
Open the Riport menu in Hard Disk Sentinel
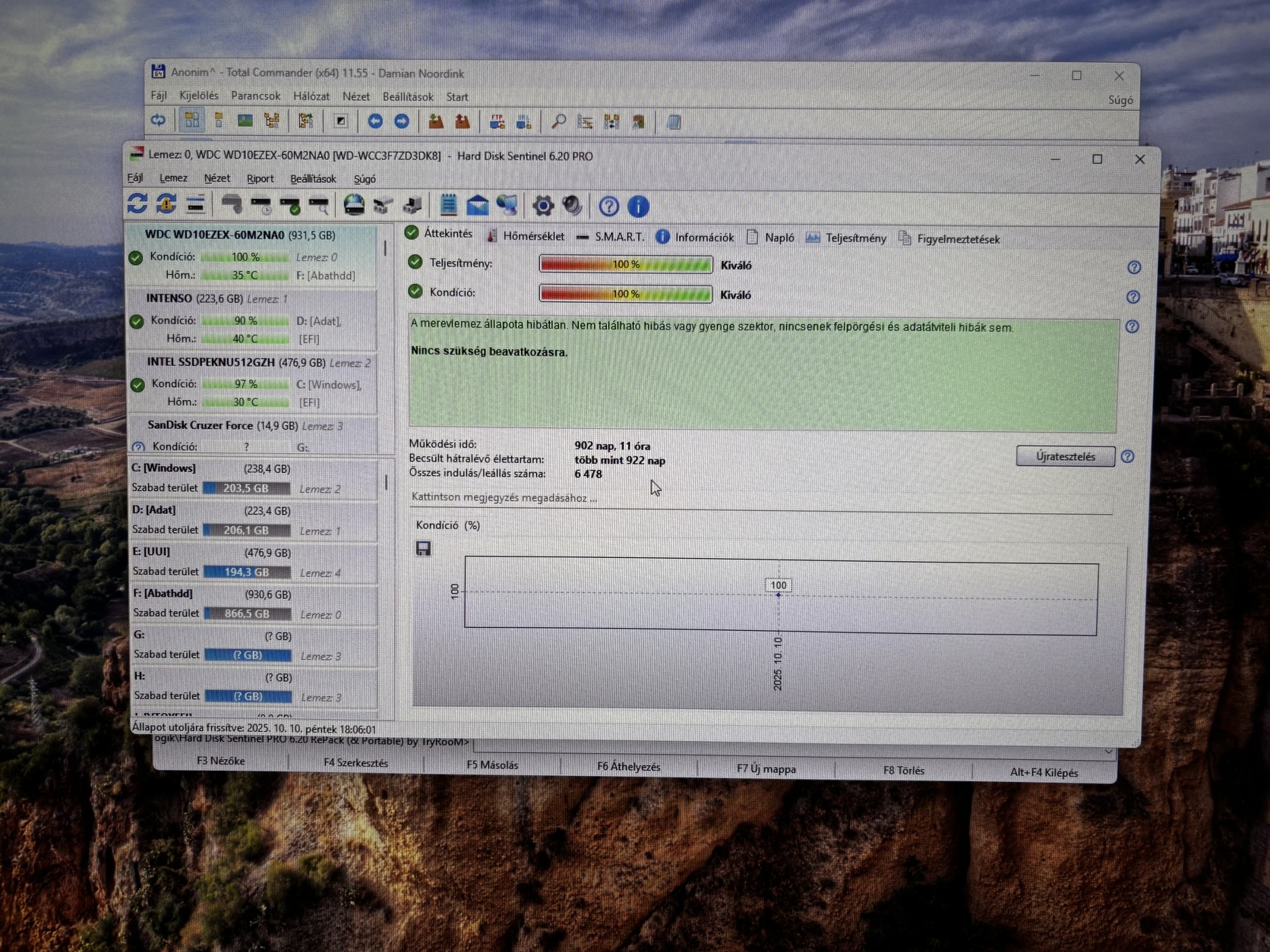pyautogui.click(x=260, y=178)
